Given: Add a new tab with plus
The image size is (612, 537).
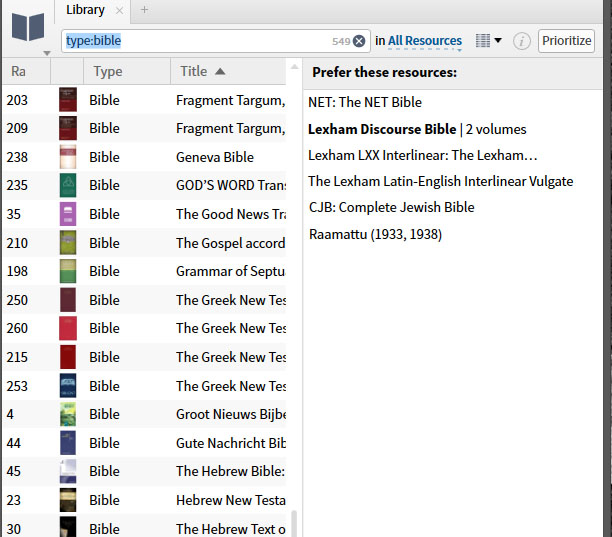Looking at the screenshot, I should (144, 10).
